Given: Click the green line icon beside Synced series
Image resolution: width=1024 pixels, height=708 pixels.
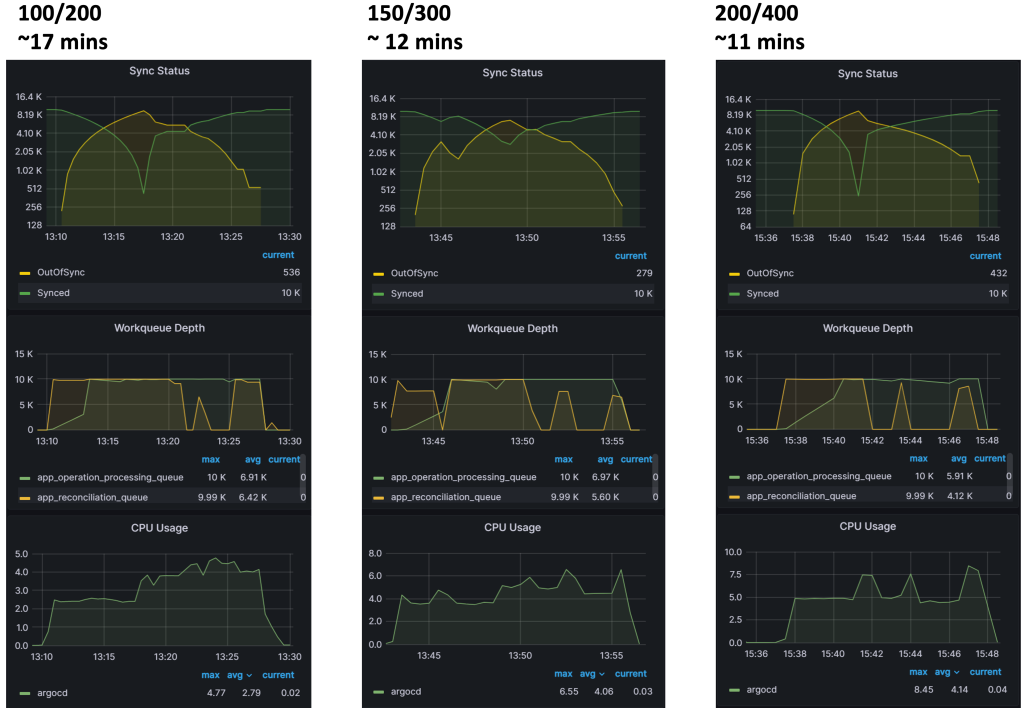Looking at the screenshot, I should (x=22, y=293).
